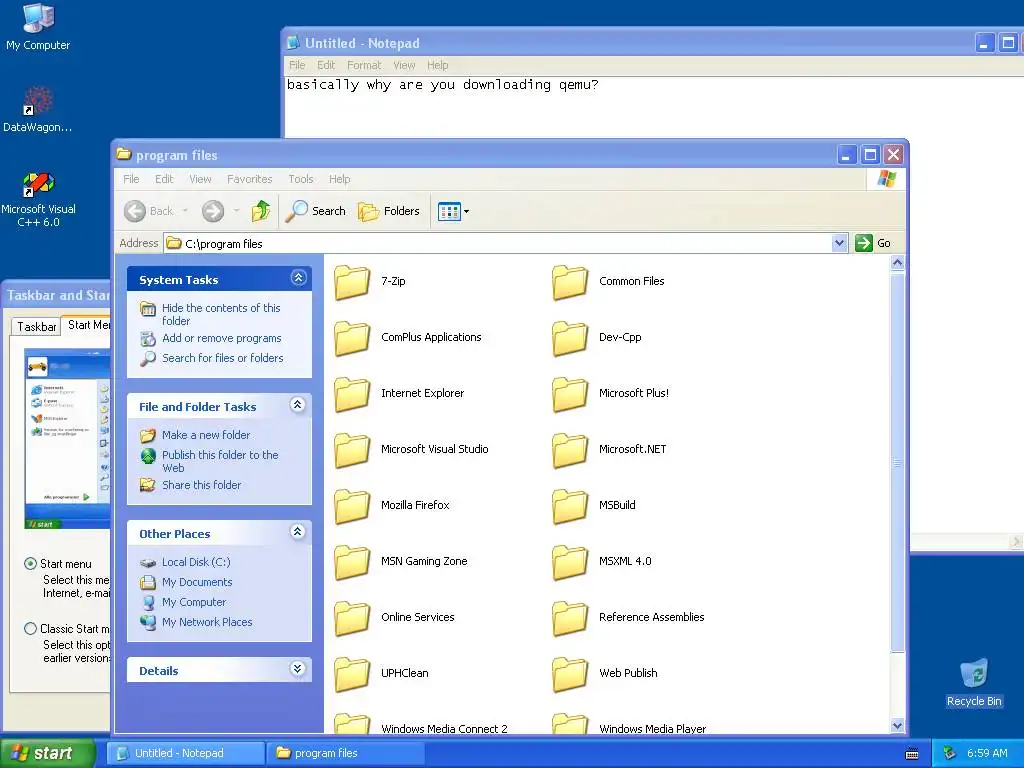The height and width of the screenshot is (768, 1024).
Task: Select the MSN Gaming Zone folder
Action: coord(401,562)
